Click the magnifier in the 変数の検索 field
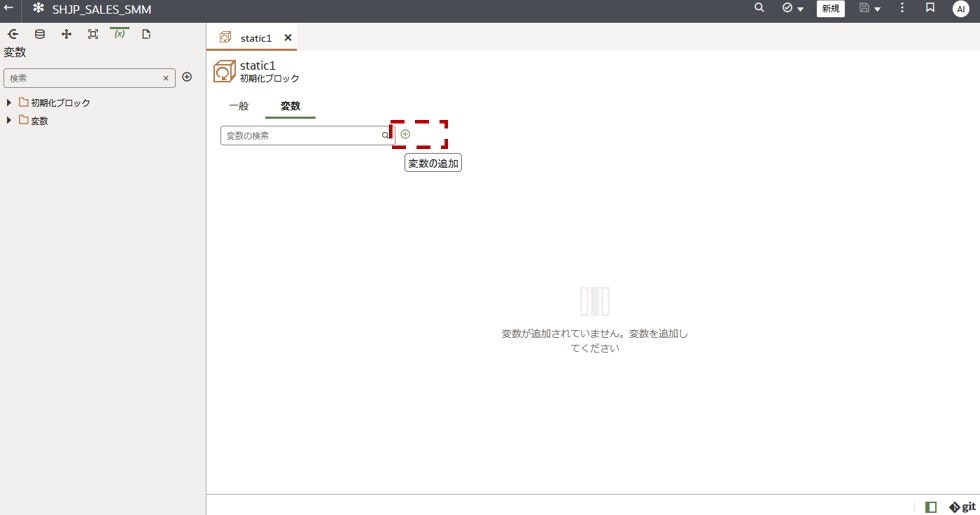Image resolution: width=980 pixels, height=515 pixels. click(x=385, y=136)
